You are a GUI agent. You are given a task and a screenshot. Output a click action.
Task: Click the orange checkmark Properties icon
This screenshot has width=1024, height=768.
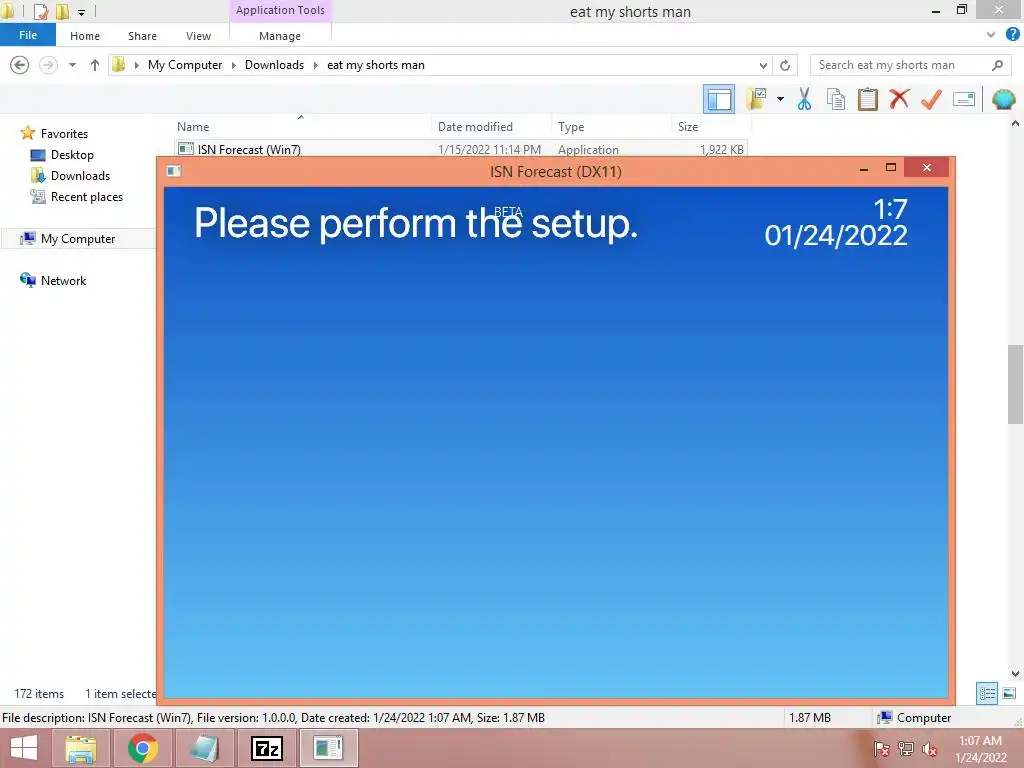coord(931,99)
